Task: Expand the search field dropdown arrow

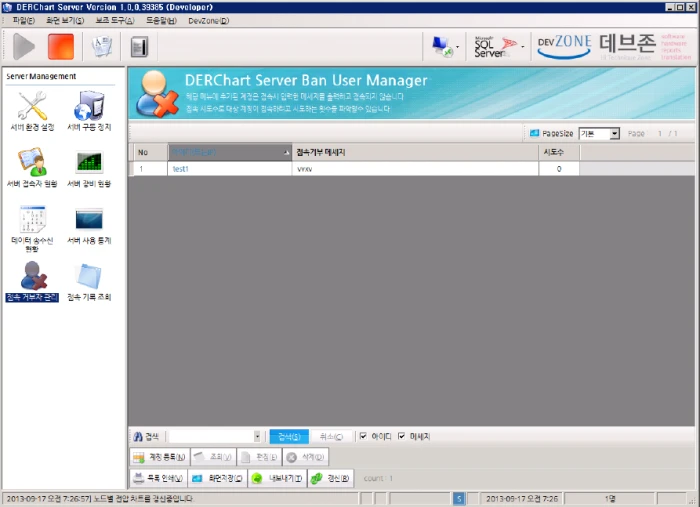Action: pyautogui.click(x=257, y=436)
